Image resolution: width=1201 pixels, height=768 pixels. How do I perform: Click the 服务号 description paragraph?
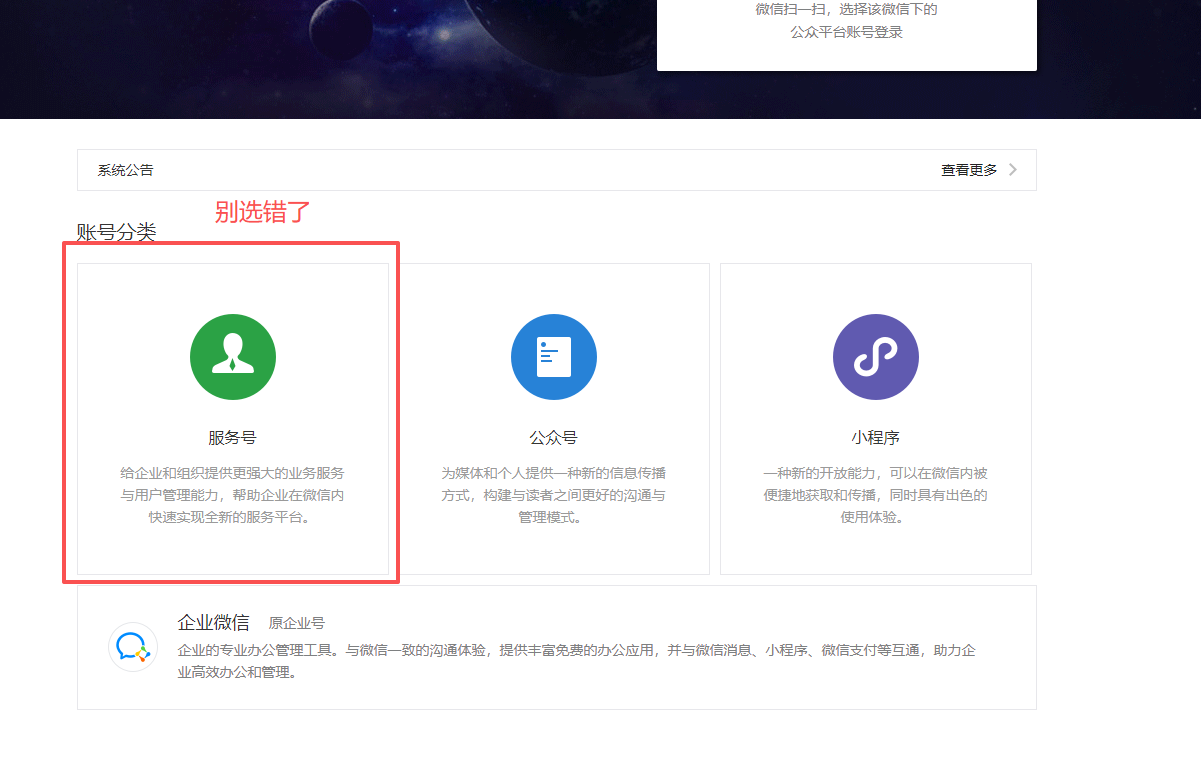coord(233,495)
